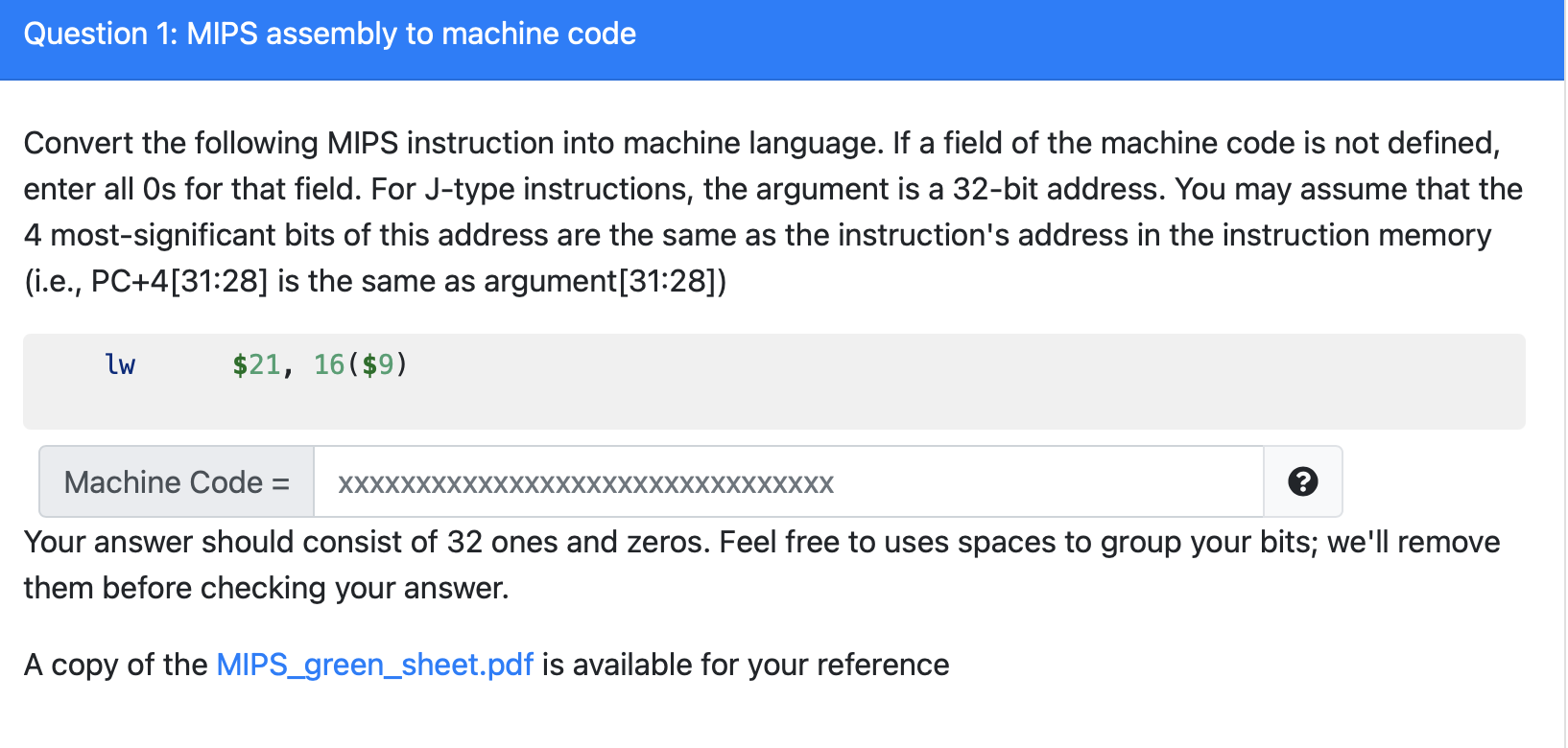The image size is (1568, 748).
Task: Click the $21 register token
Action: [x=257, y=364]
